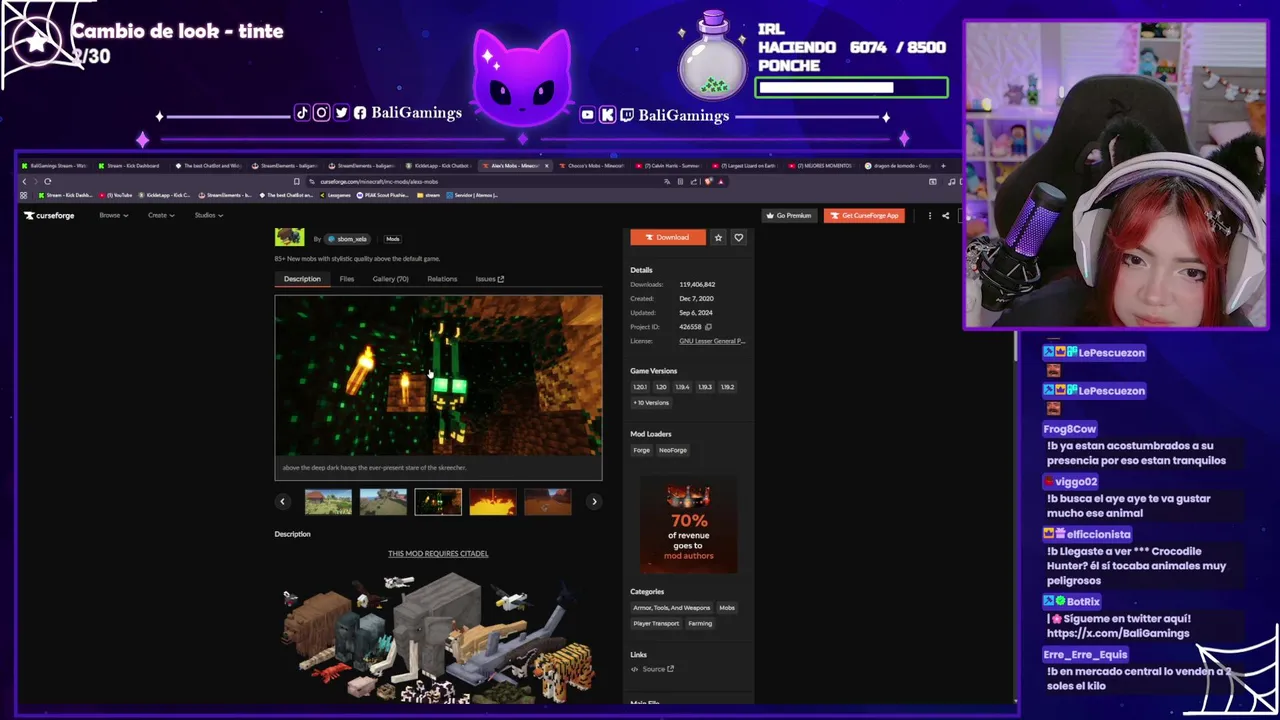Switch to the Files tab

tap(346, 279)
